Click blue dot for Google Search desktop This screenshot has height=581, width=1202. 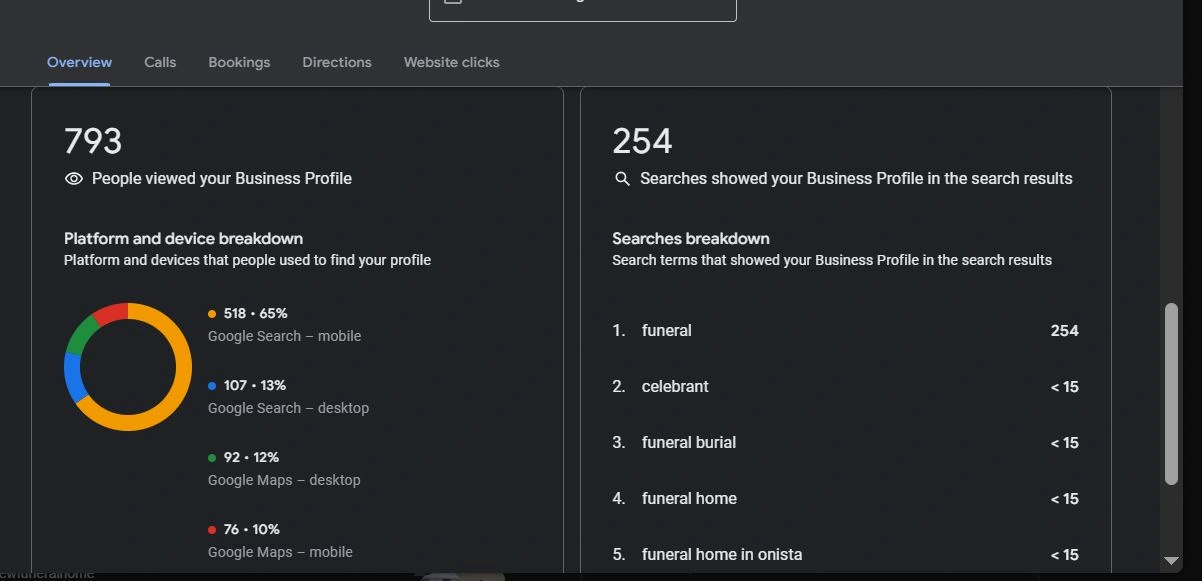pos(212,386)
